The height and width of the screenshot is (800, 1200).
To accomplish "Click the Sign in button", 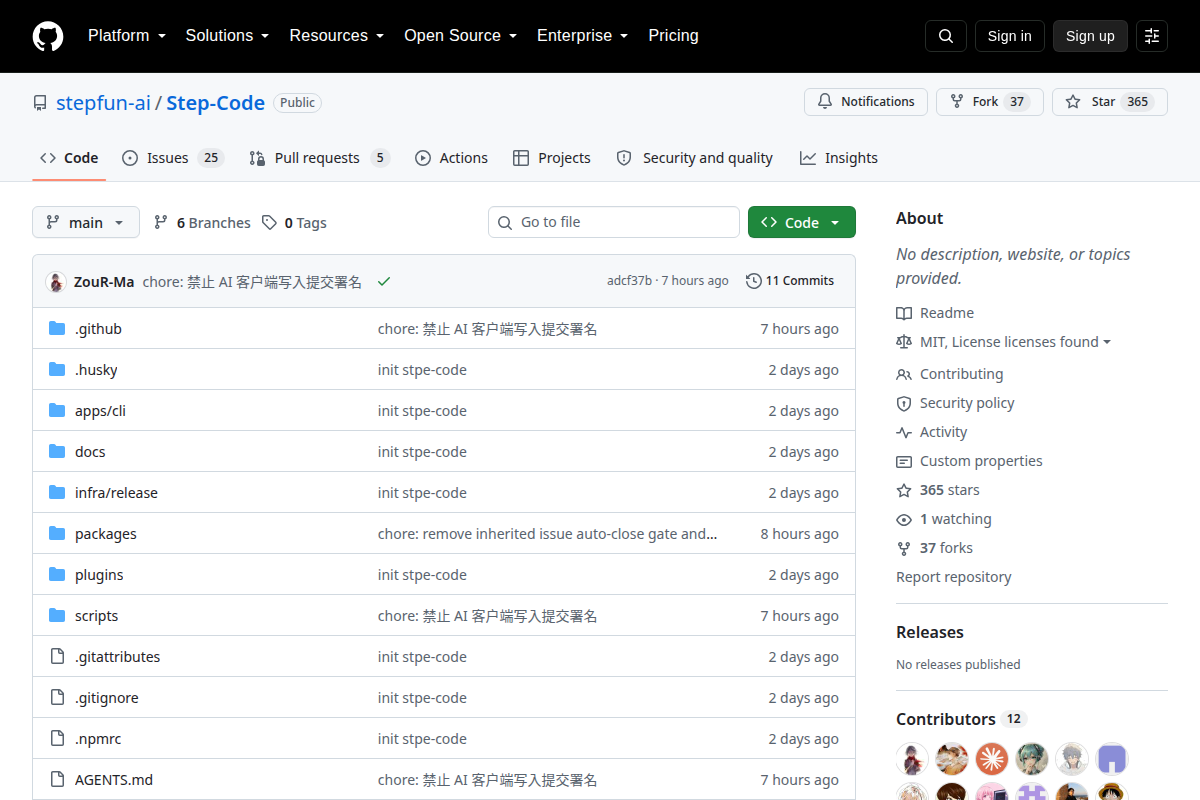I will click(1009, 36).
